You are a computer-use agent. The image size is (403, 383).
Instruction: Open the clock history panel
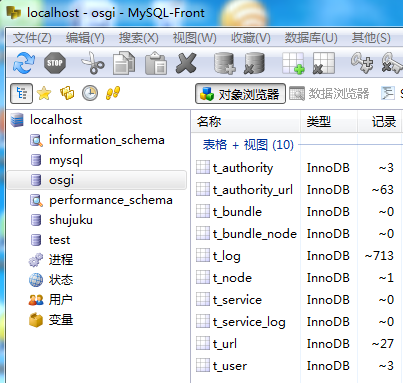(90, 93)
